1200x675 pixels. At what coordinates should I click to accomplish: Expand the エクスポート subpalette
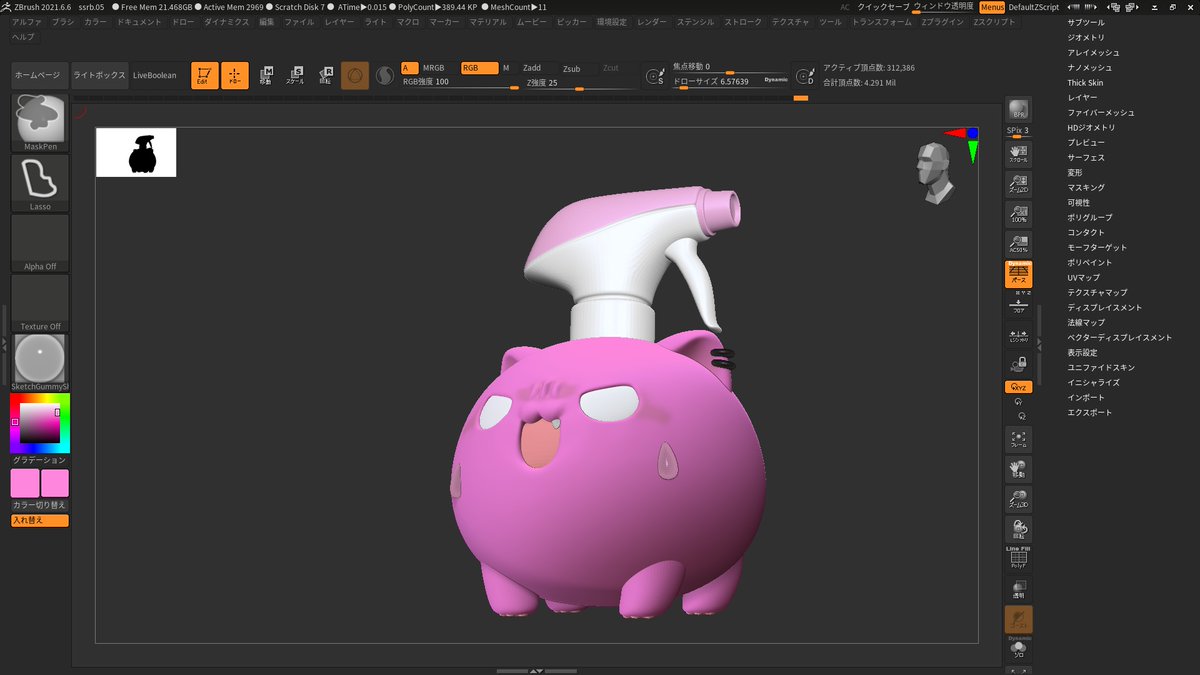1089,412
